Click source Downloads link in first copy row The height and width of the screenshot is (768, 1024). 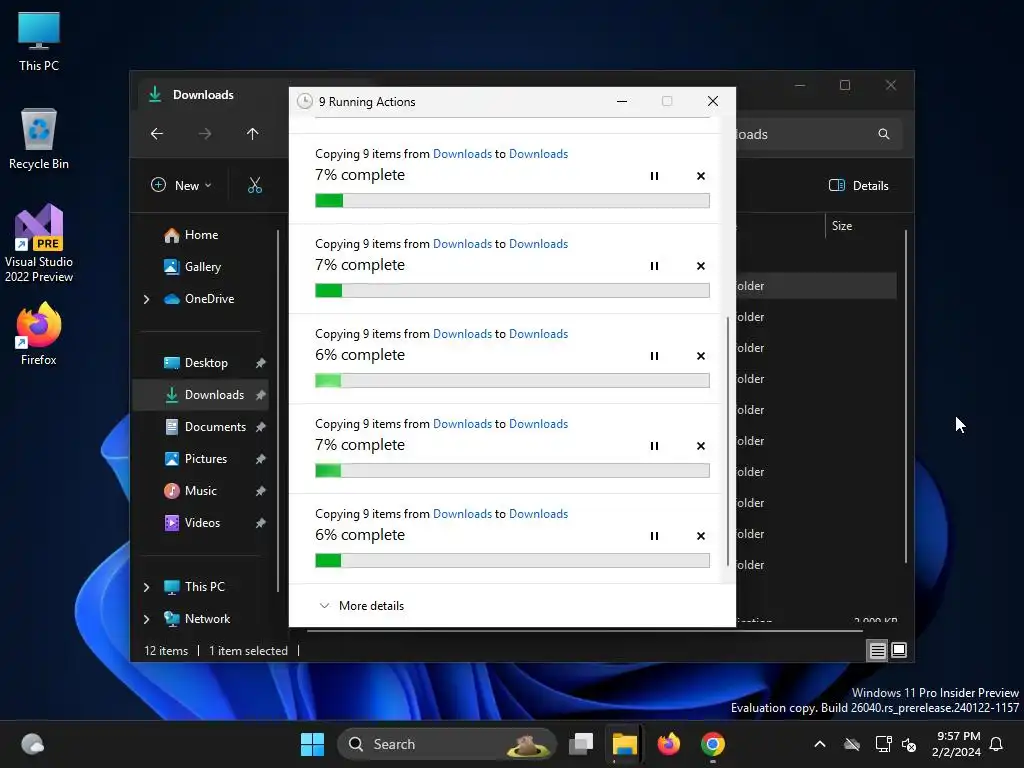[x=462, y=153]
